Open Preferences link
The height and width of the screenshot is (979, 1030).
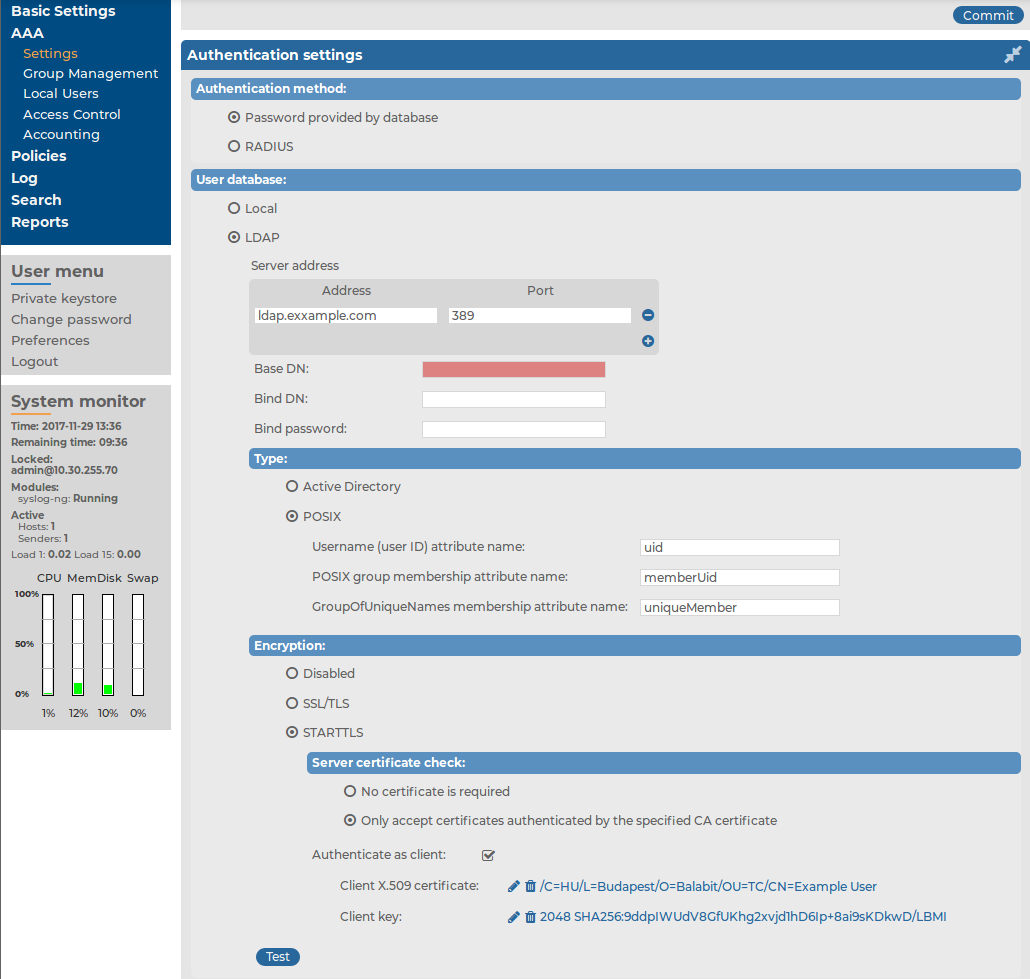click(x=50, y=340)
